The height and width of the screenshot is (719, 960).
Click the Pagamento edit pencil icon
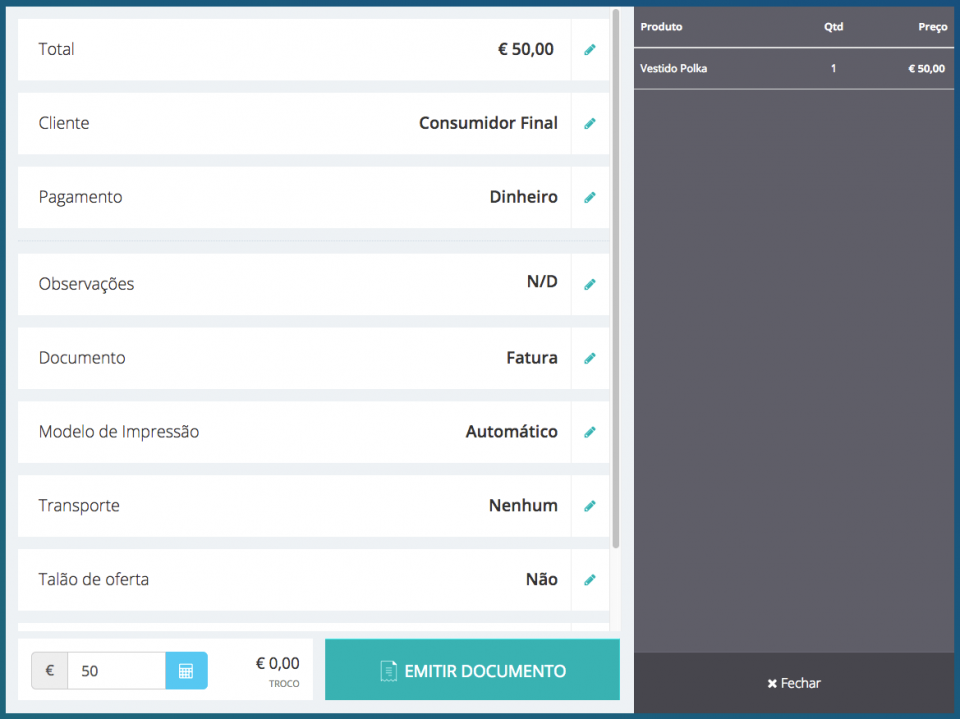tap(589, 198)
